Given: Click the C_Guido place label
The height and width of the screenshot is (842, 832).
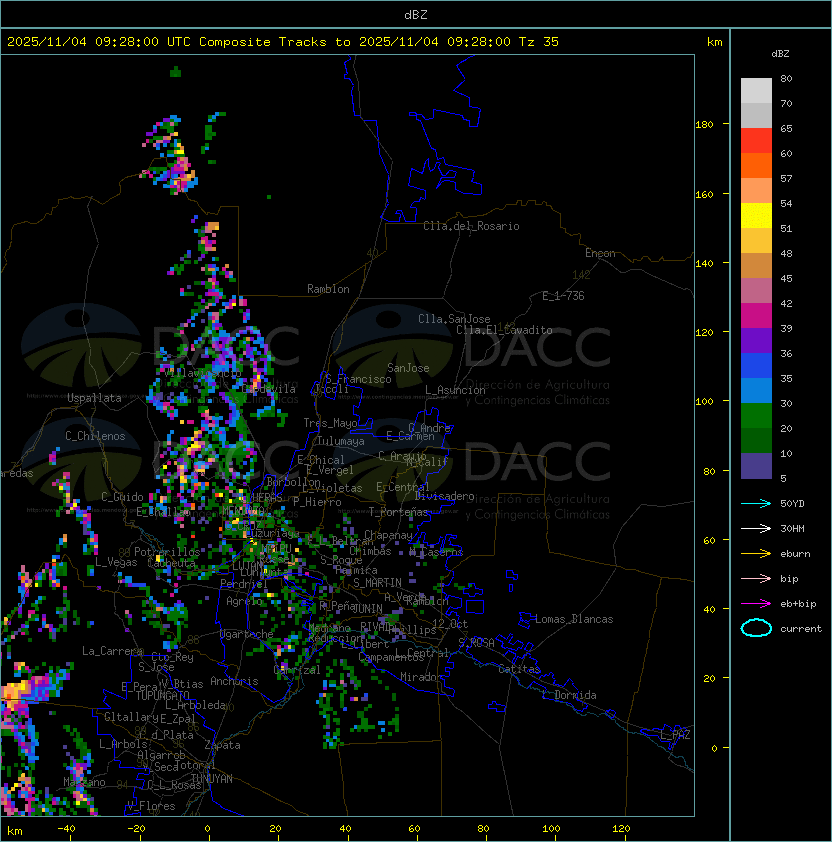Looking at the screenshot, I should 122,497.
